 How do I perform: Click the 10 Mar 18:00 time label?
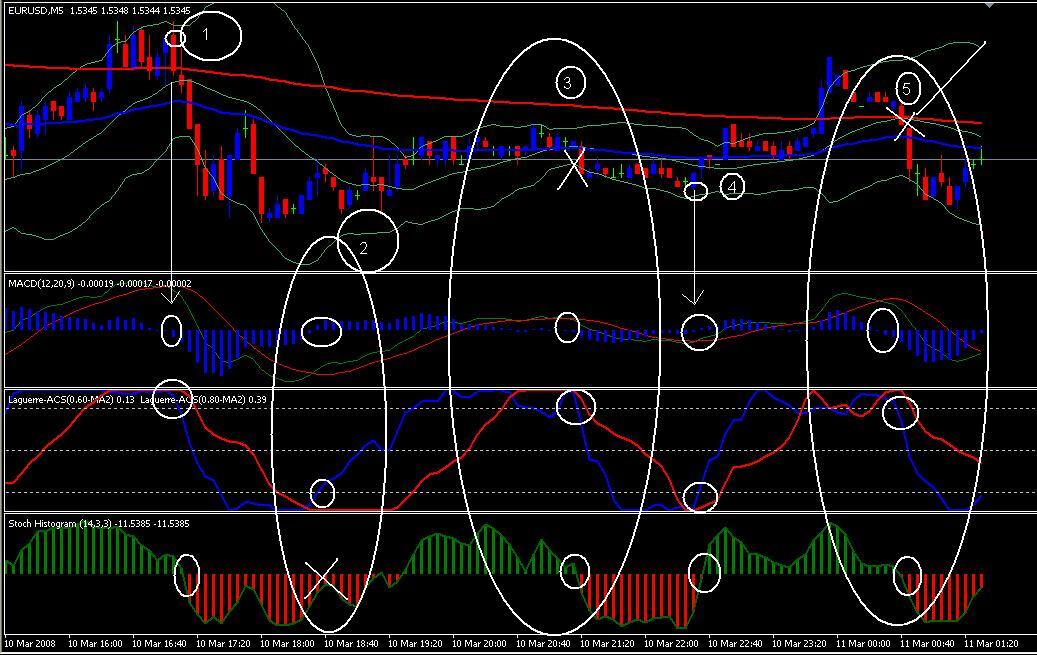click(x=287, y=643)
